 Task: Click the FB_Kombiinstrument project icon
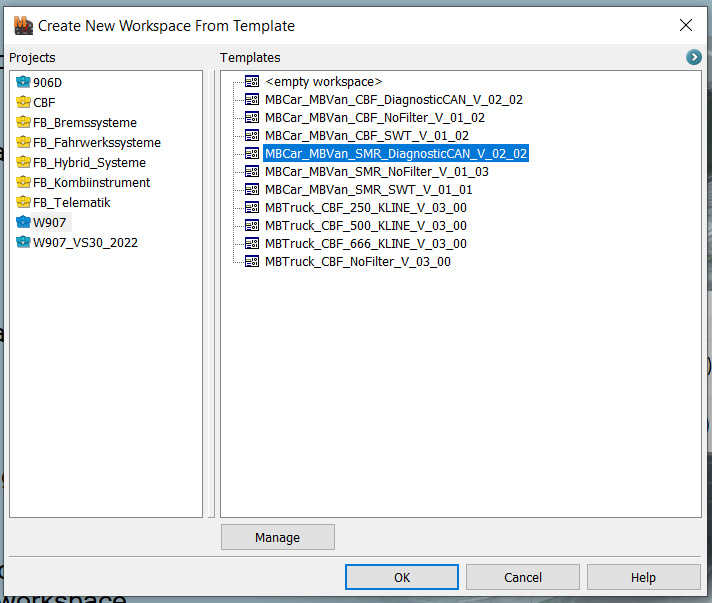point(23,182)
